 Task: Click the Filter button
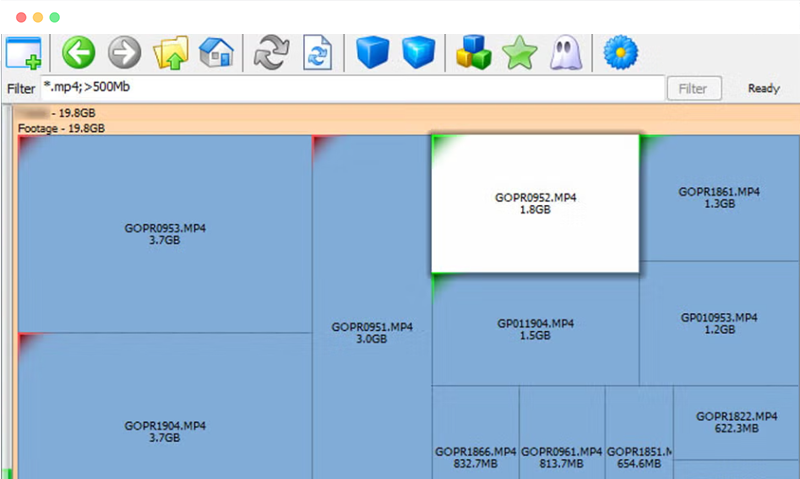692,88
